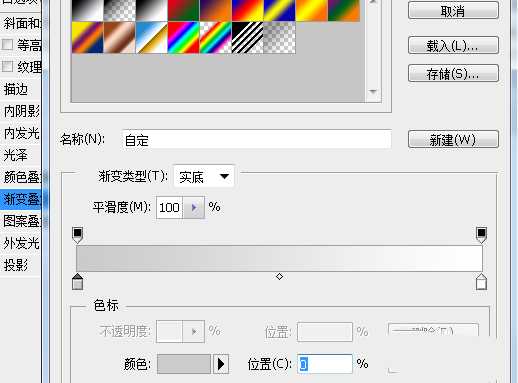Viewport: 518px width, 383px height.
Task: Select 斜面和浮雕 in the style list
Action: tap(22, 23)
